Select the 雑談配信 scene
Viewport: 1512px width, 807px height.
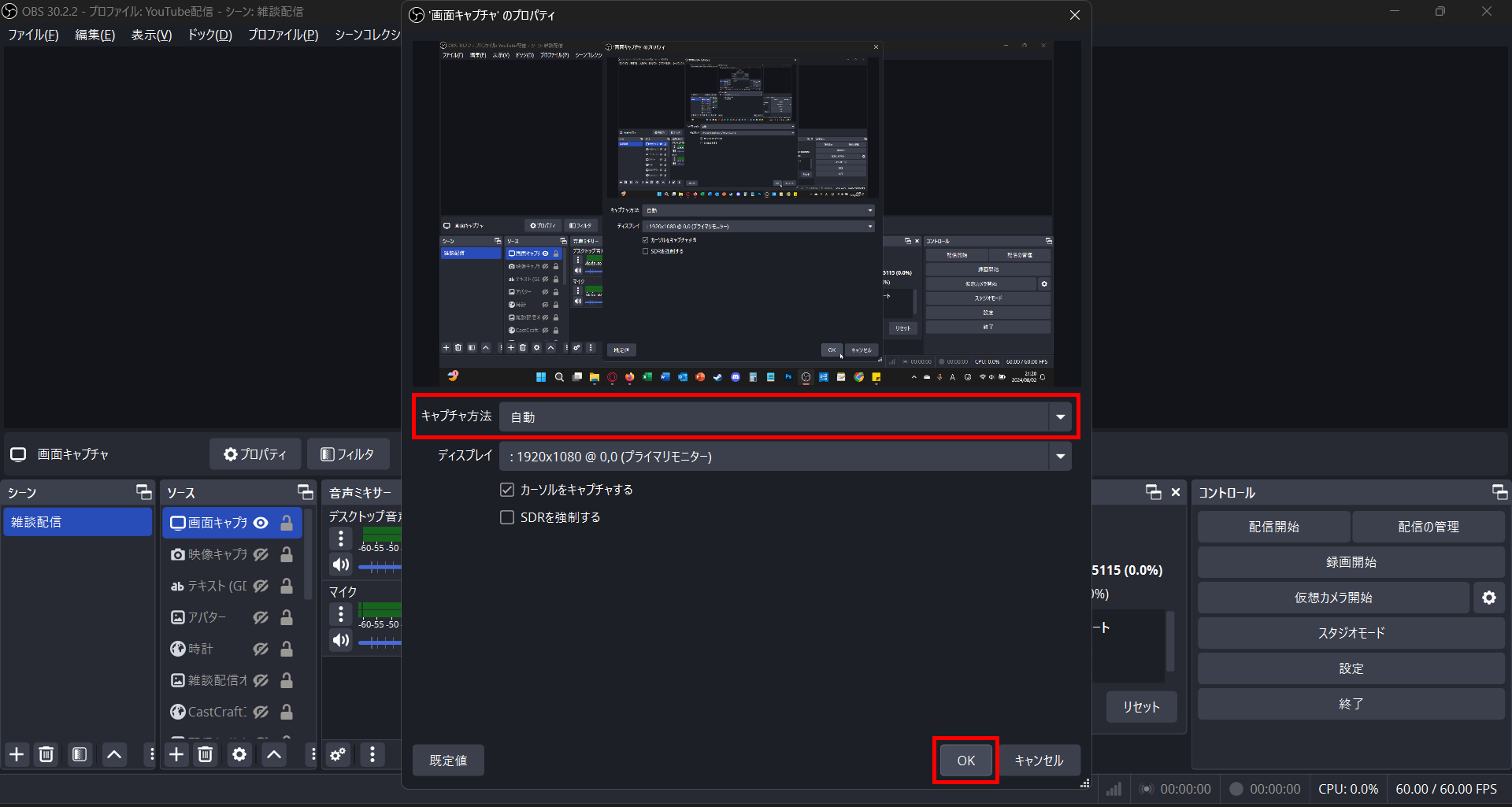coord(77,522)
